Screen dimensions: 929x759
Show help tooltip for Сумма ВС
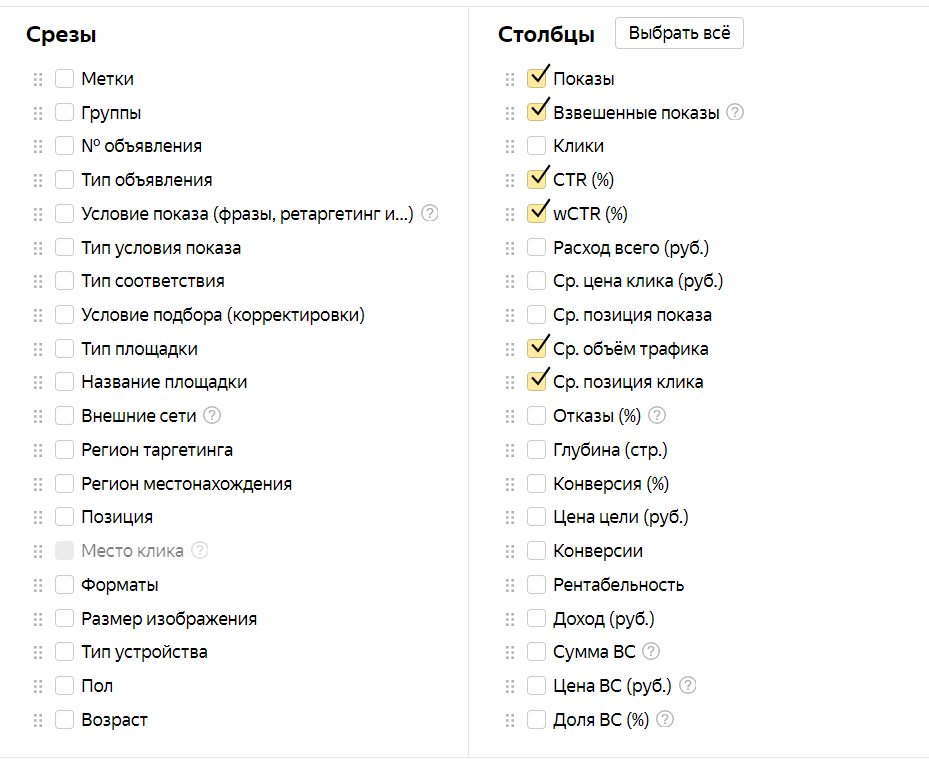pos(651,651)
